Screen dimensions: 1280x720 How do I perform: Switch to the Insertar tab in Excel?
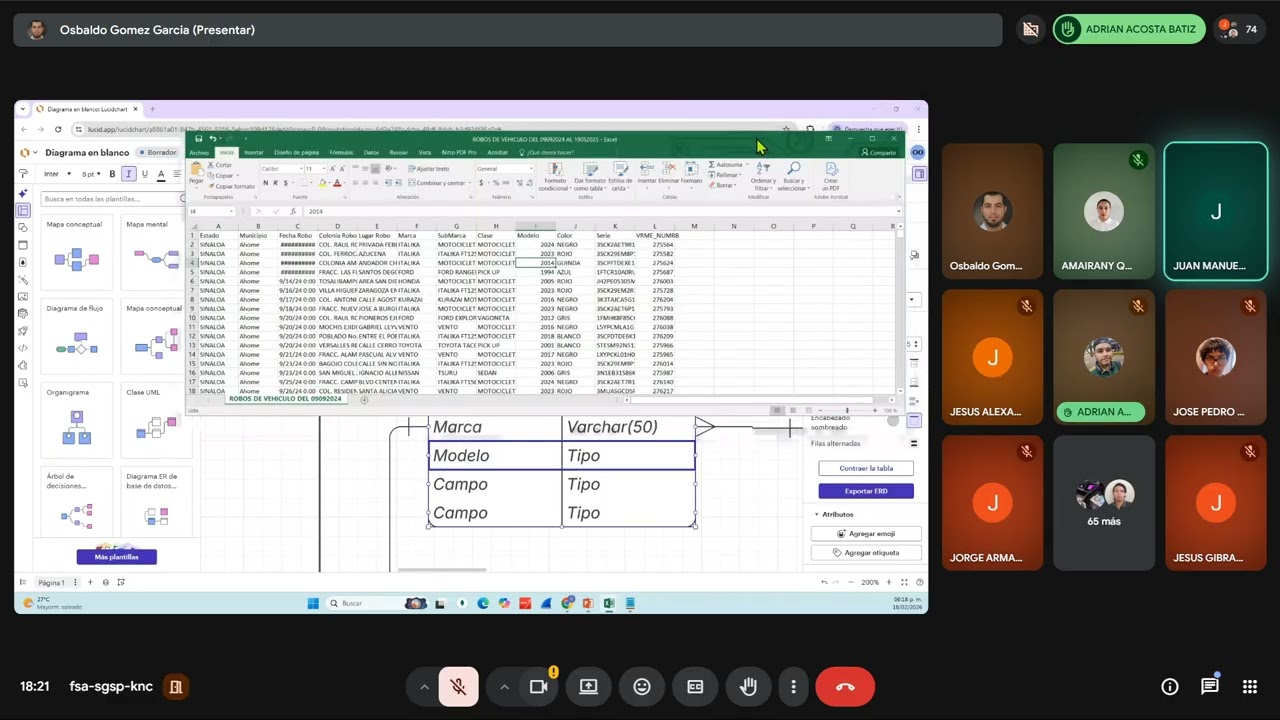pyautogui.click(x=254, y=153)
